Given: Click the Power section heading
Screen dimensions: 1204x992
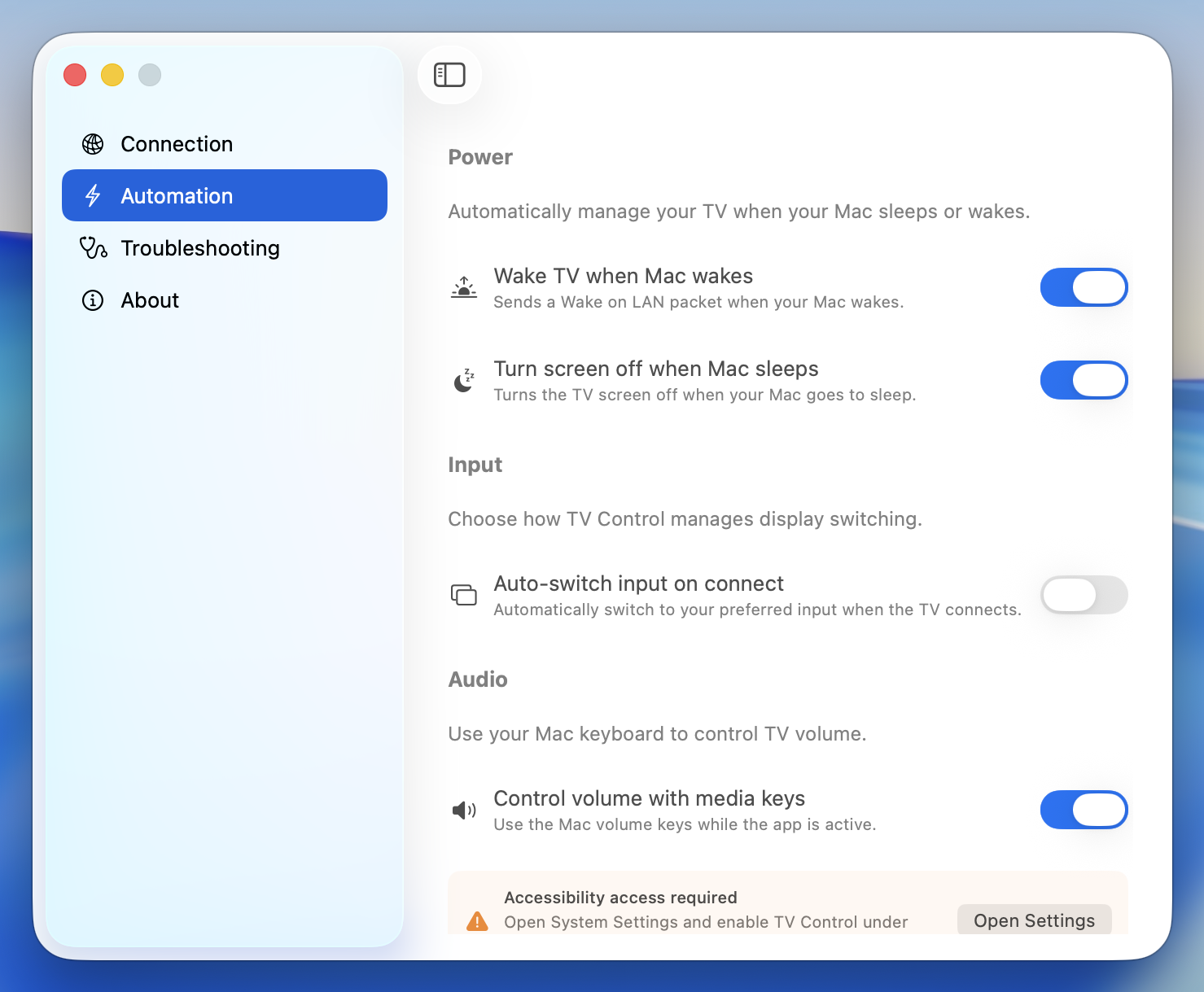Looking at the screenshot, I should [480, 157].
